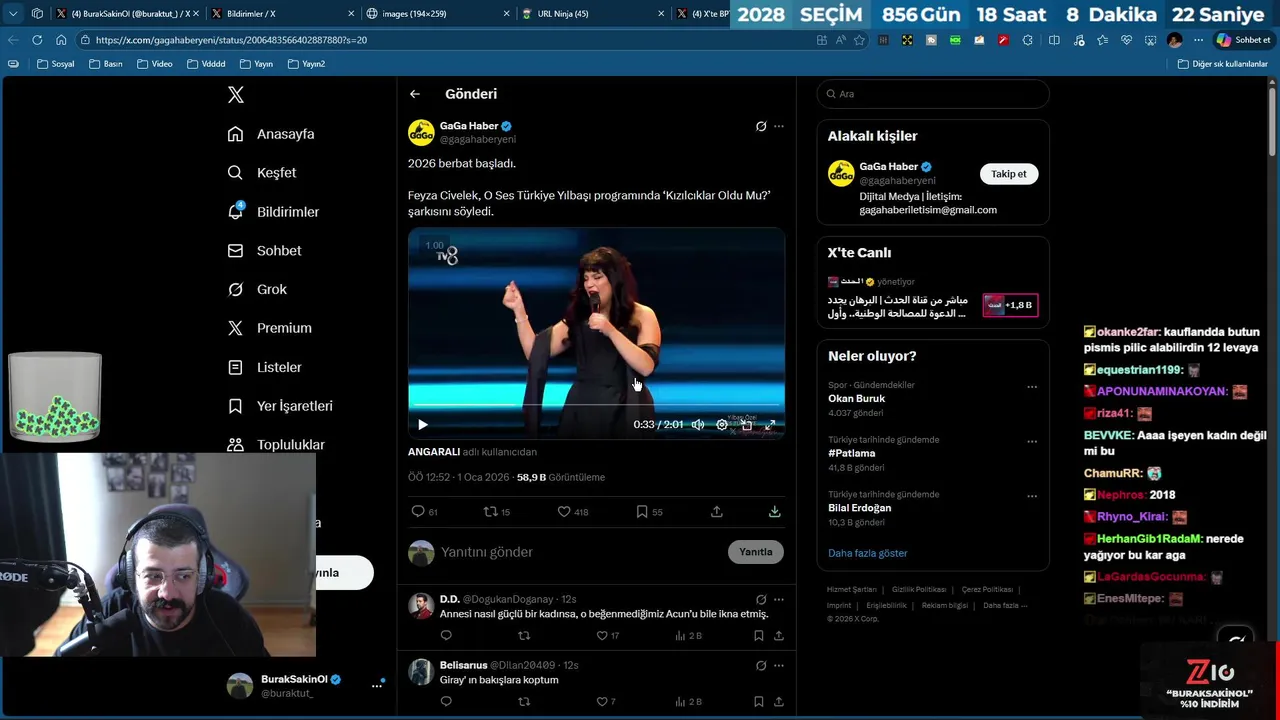Toggle picture-in-picture for video
The image size is (1280, 720).
(746, 424)
